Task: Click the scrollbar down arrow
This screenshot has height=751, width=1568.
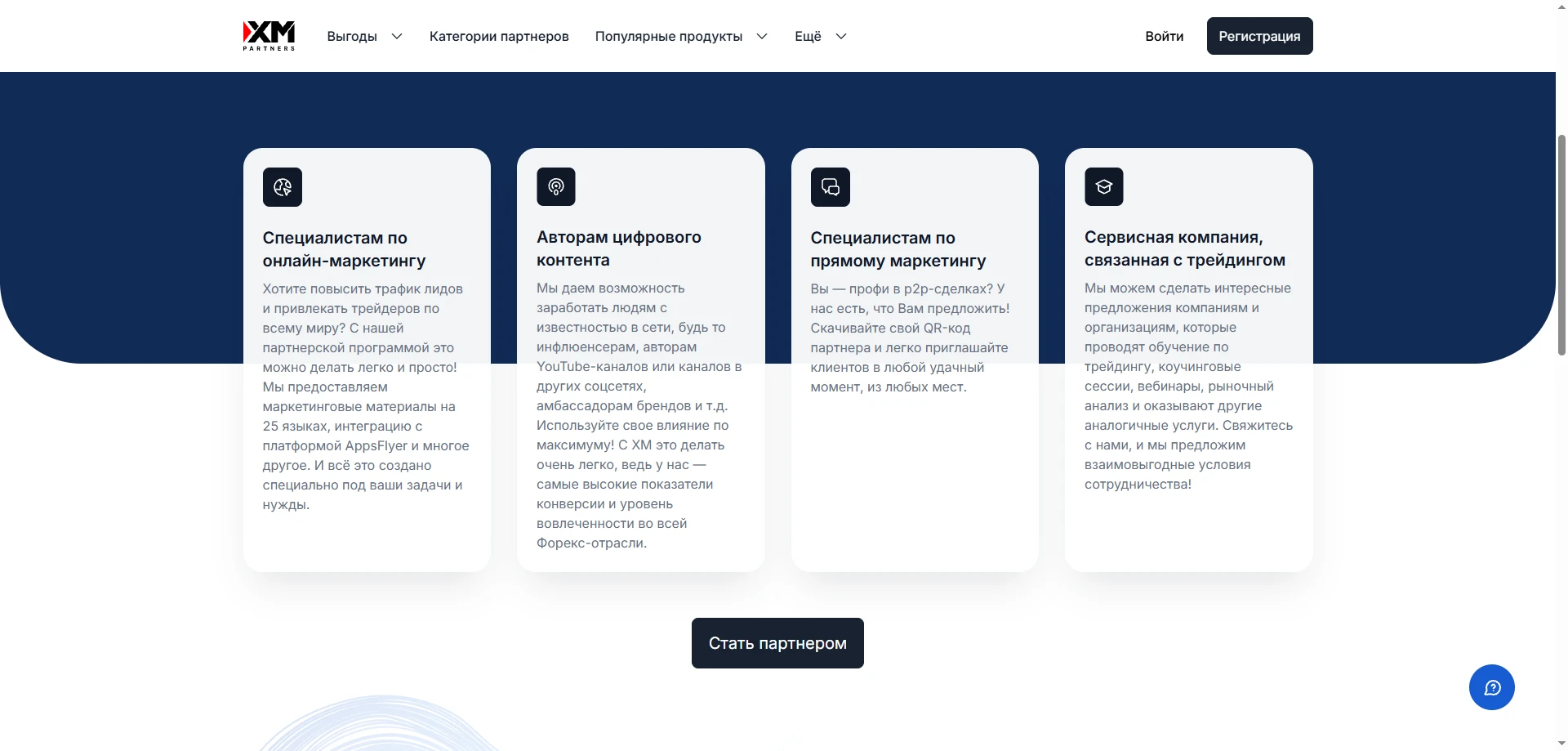Action: tap(1561, 743)
